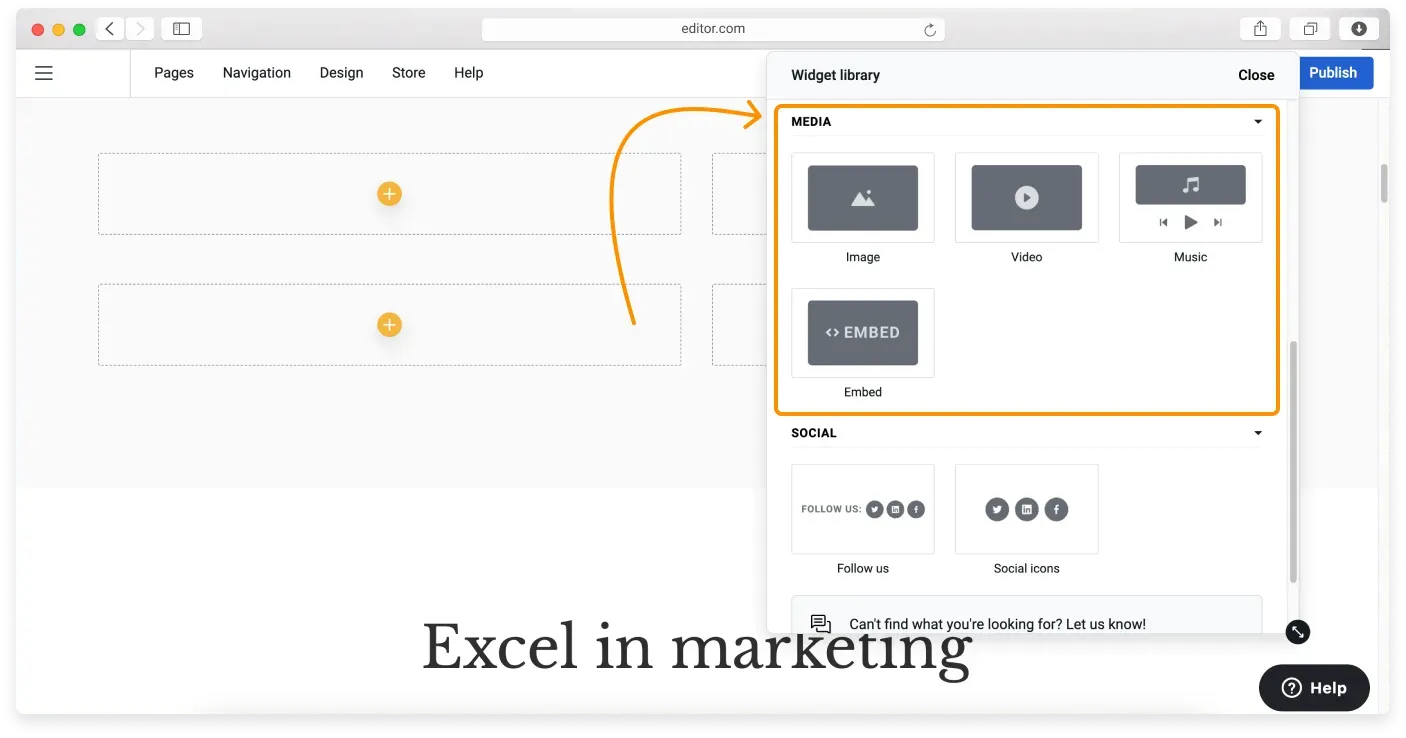
Task: Reload the page in address bar
Action: pos(930,30)
